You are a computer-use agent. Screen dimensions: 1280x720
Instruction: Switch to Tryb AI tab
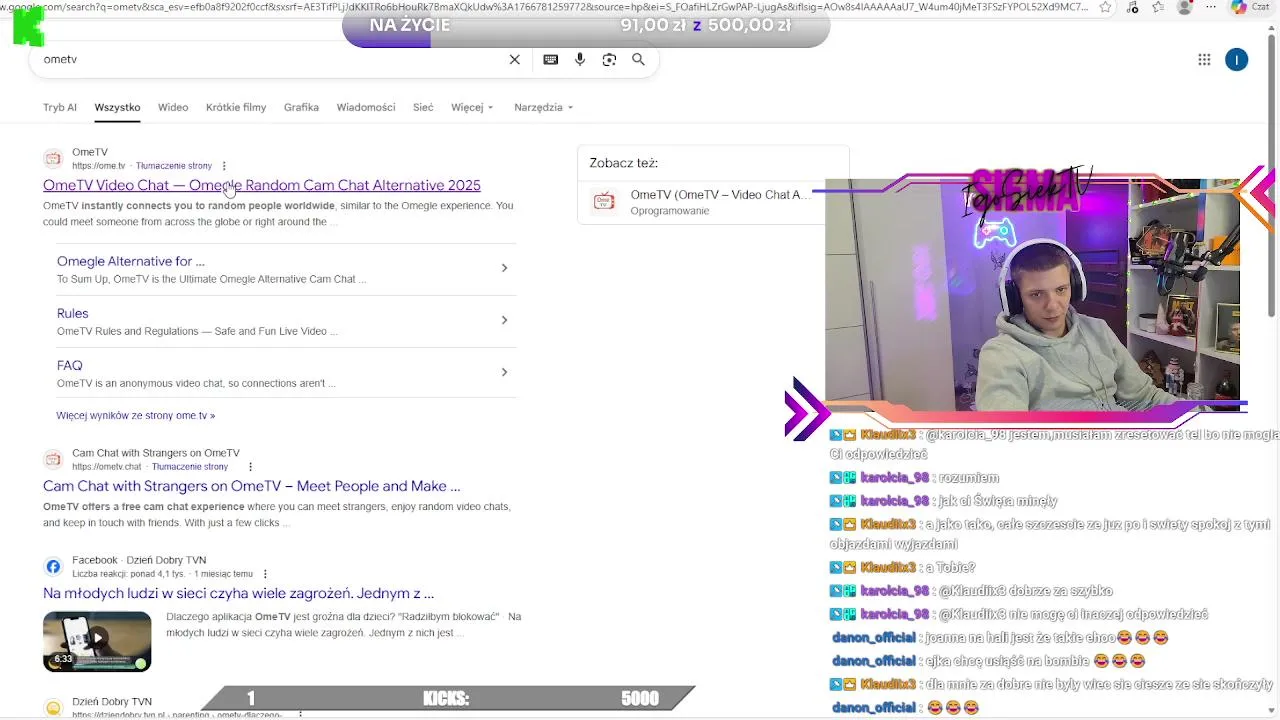60,107
